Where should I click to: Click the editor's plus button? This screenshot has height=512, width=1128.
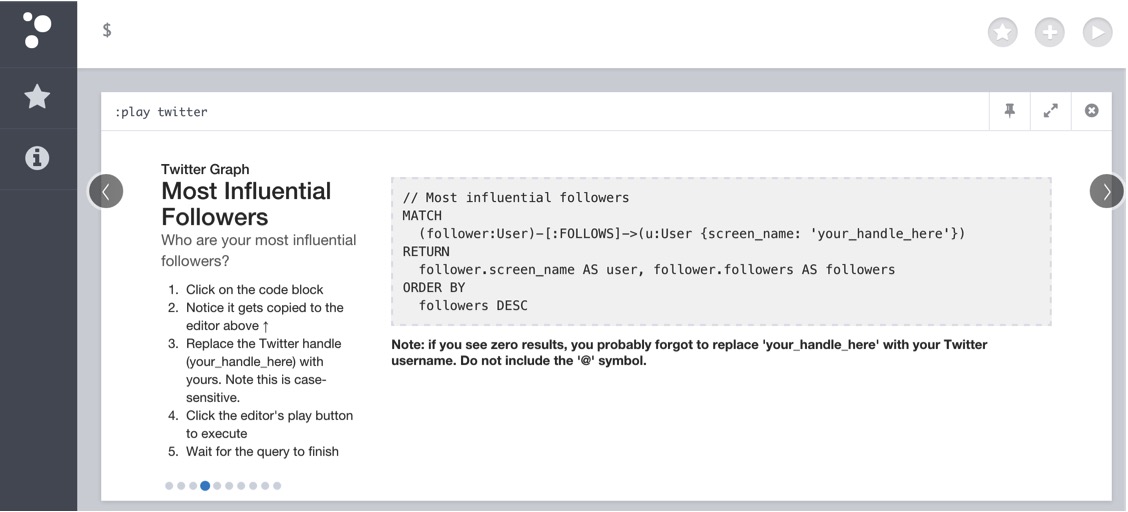tap(1050, 32)
